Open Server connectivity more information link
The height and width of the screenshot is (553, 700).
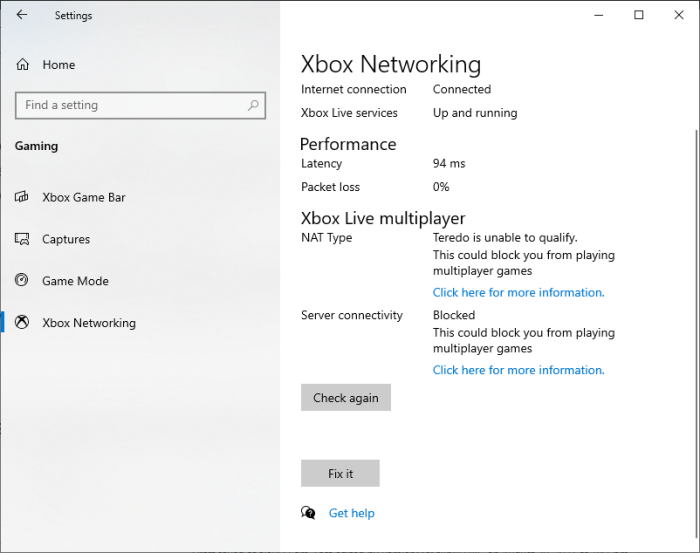point(518,370)
